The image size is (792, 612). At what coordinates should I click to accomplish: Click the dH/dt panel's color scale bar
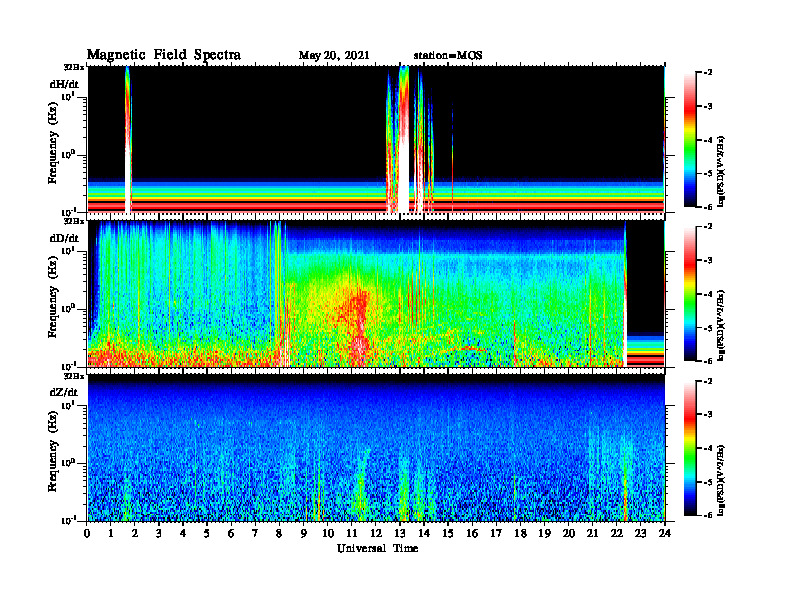pyautogui.click(x=690, y=140)
